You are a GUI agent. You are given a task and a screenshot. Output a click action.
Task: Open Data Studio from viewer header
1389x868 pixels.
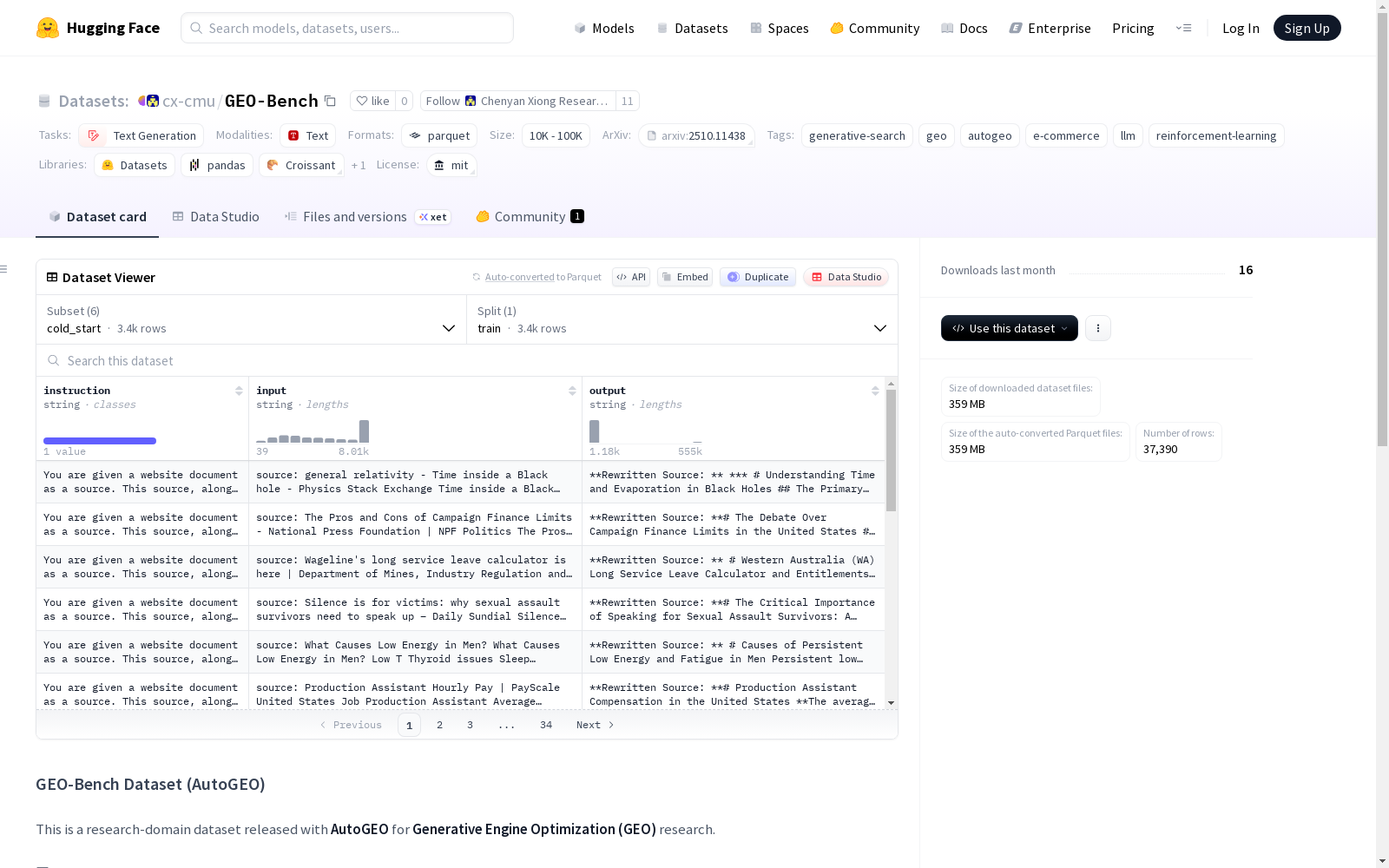point(846,277)
